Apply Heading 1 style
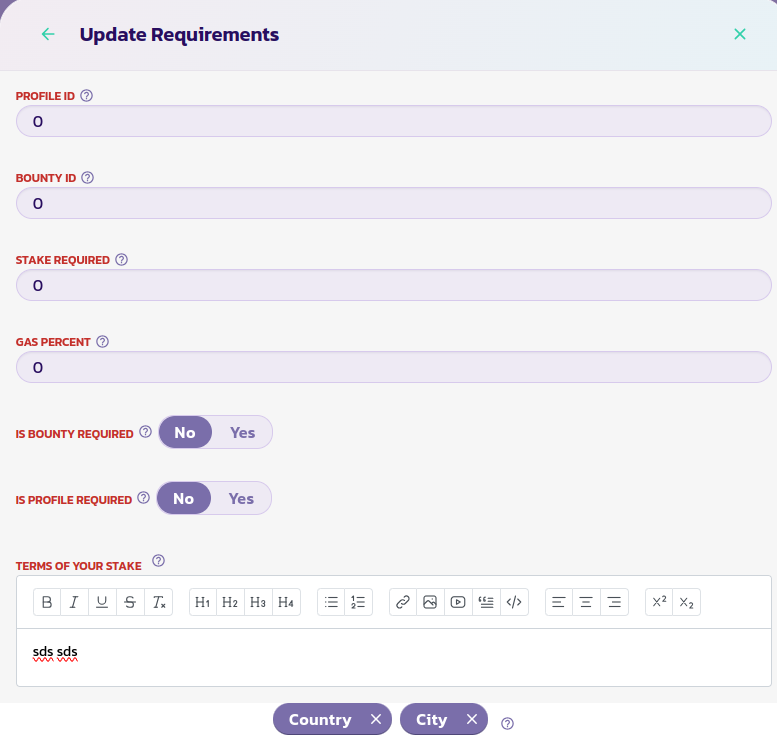The width and height of the screenshot is (777, 741). tap(203, 602)
